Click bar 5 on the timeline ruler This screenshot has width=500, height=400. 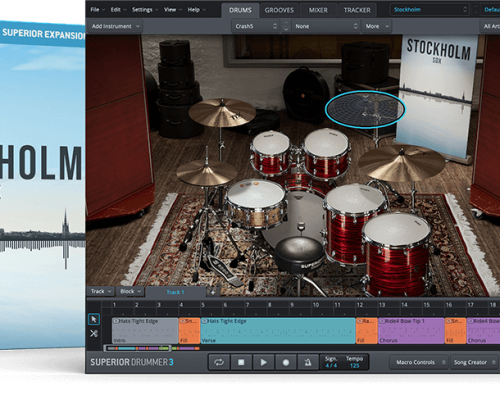(203, 305)
